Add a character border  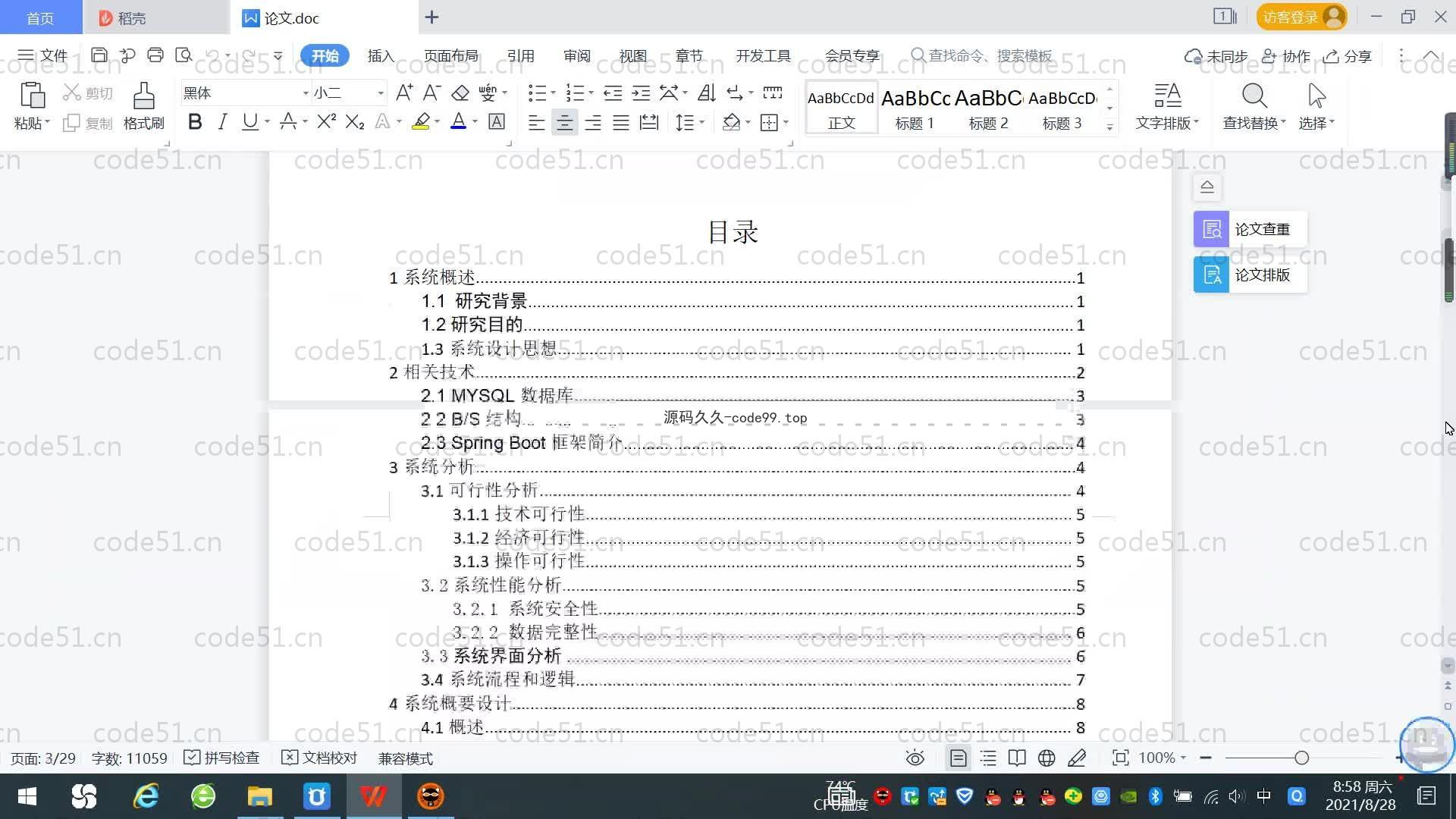(497, 122)
